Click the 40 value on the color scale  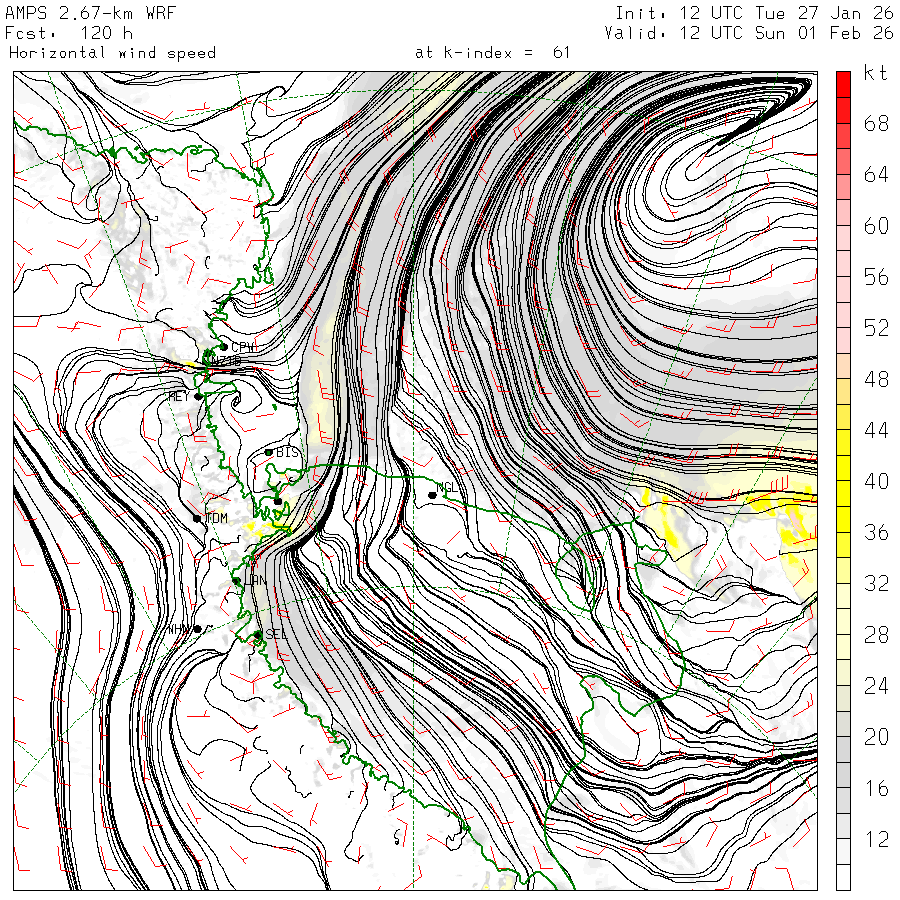coord(876,481)
